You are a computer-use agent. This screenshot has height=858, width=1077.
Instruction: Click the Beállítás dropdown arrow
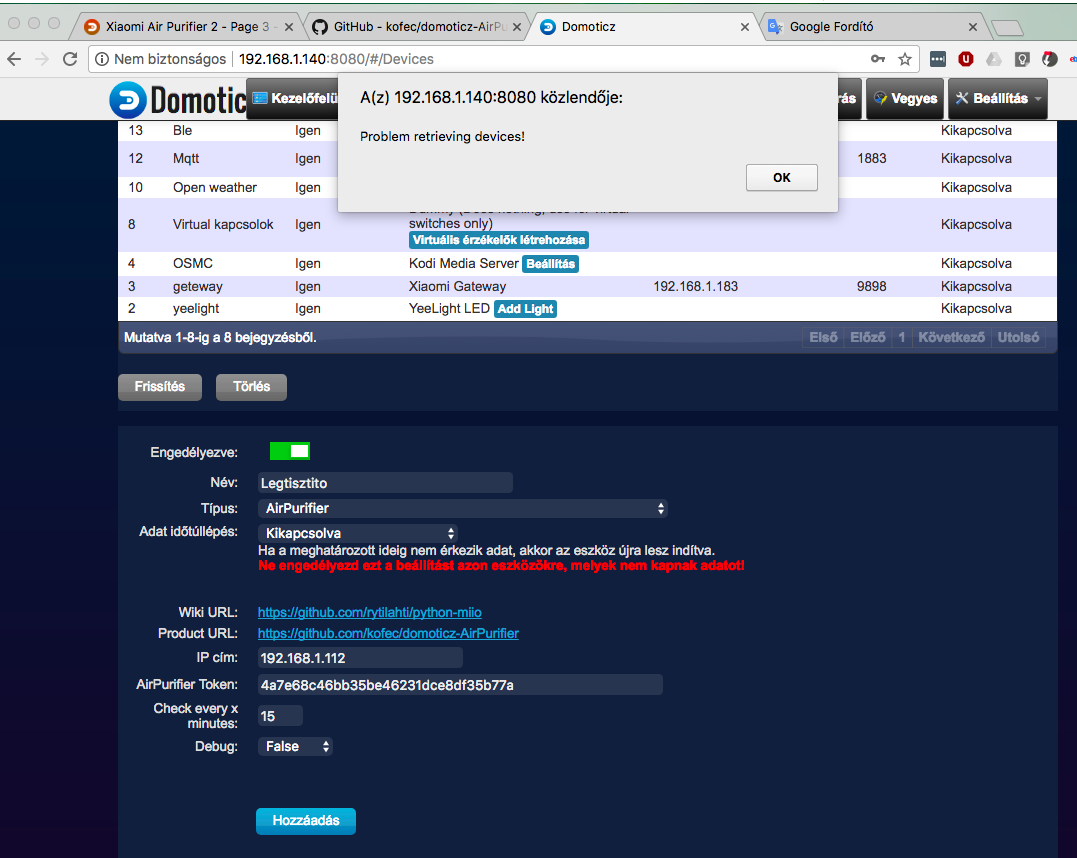[x=1038, y=99]
